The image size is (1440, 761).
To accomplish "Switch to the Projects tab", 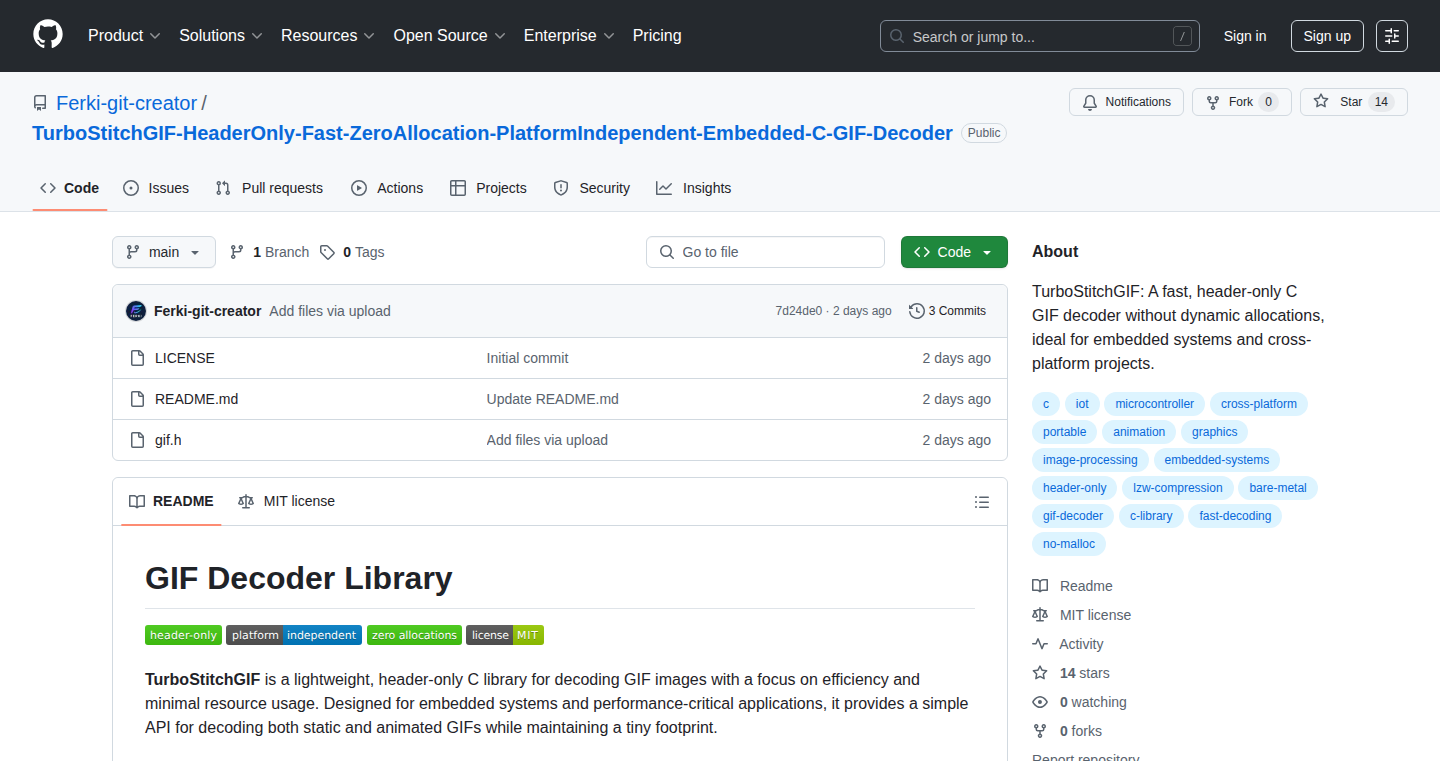I will [488, 188].
